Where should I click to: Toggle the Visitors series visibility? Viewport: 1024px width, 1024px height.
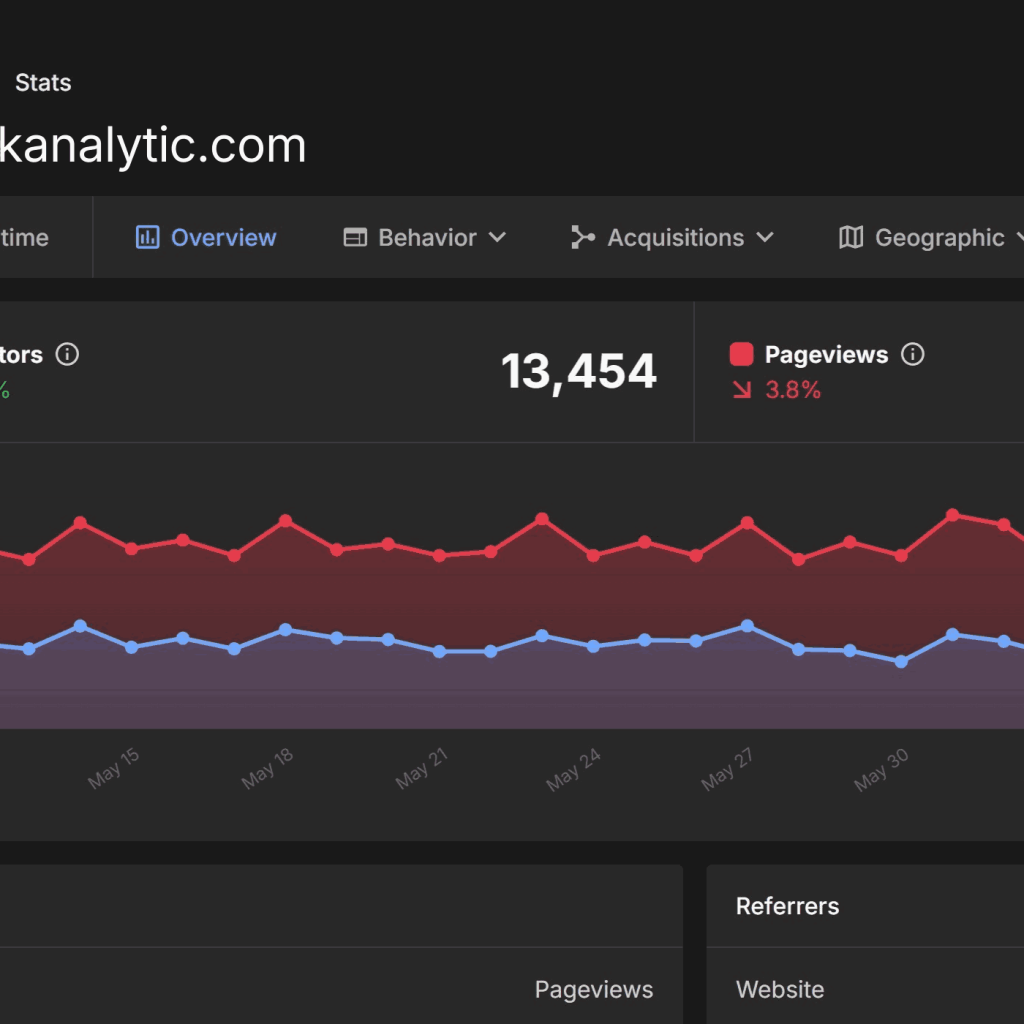pos(20,354)
